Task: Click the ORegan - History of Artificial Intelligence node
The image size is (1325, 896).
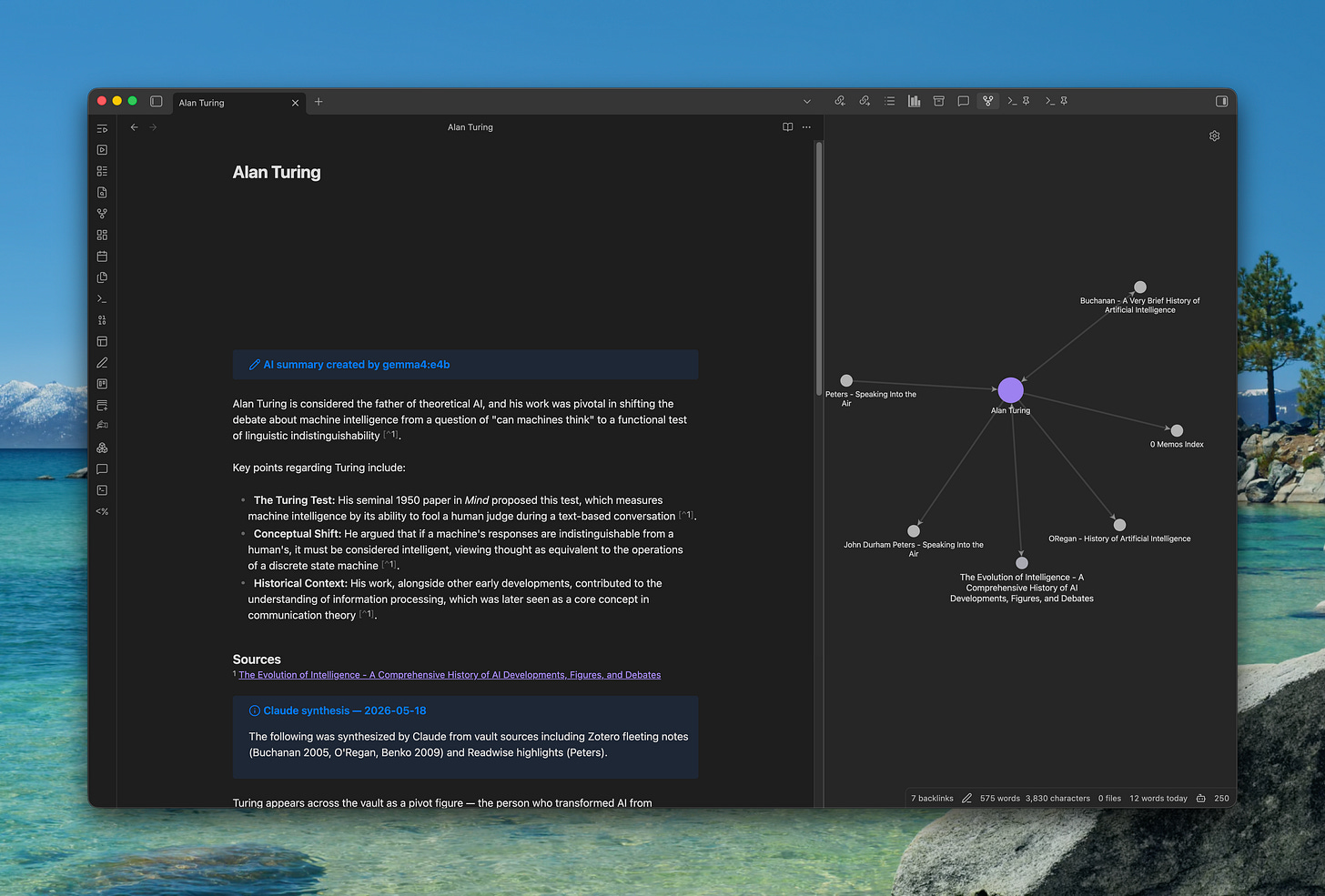Action: pos(1119,525)
